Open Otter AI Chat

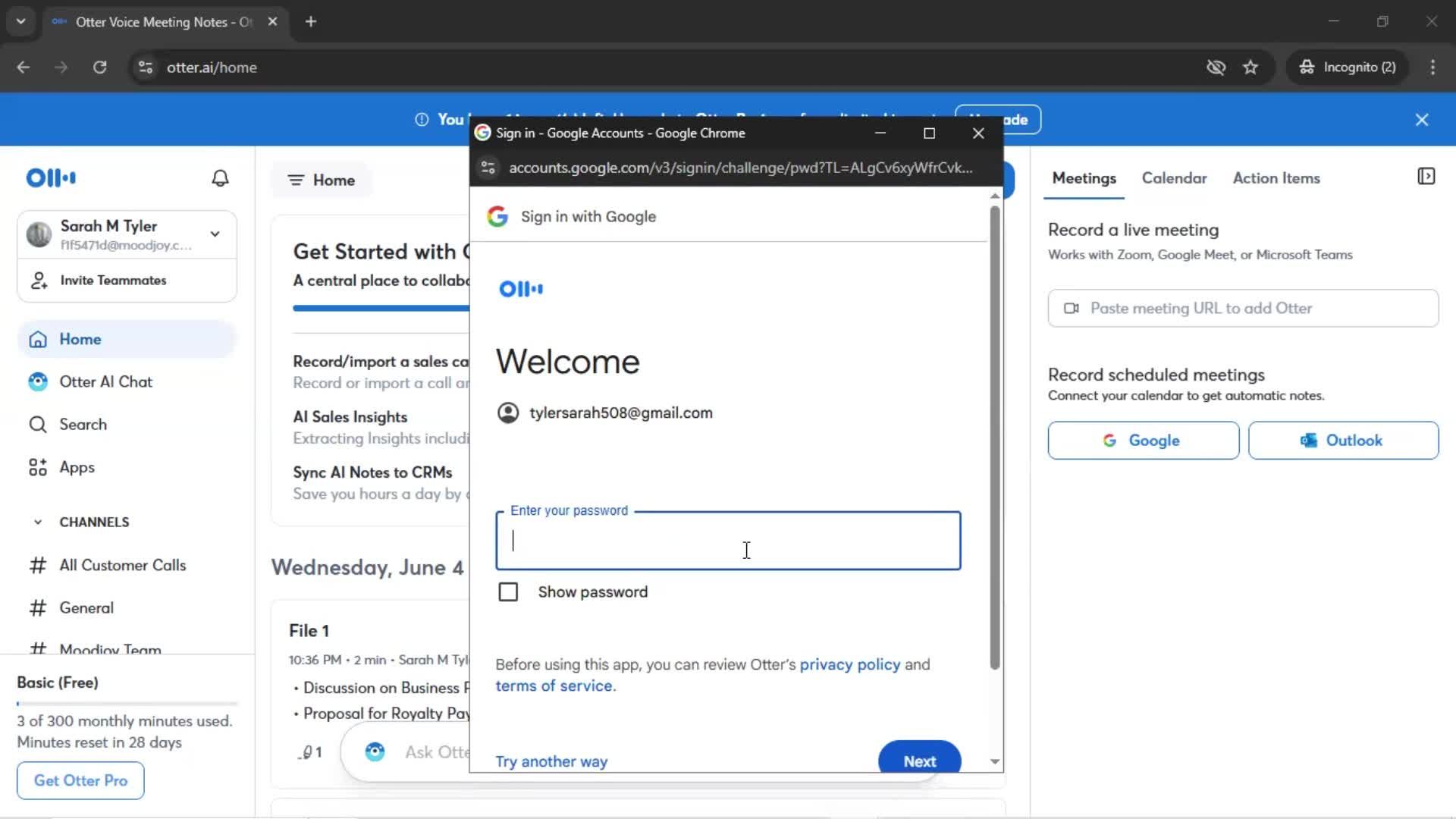point(106,381)
